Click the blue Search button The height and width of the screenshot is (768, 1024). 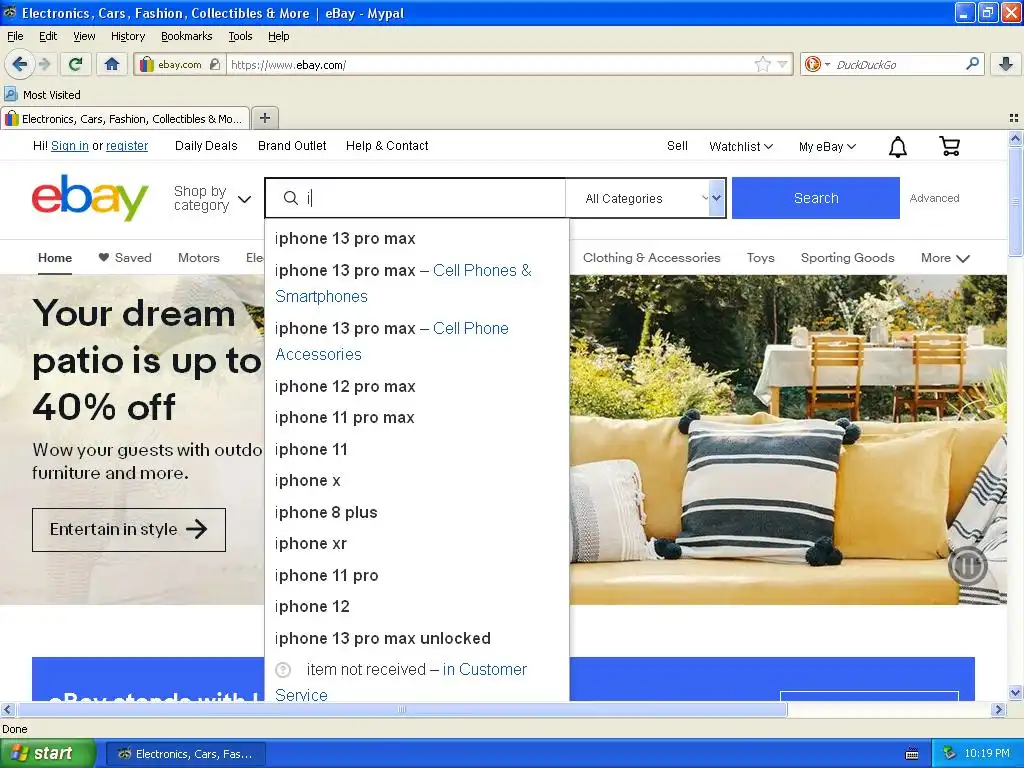tap(816, 198)
